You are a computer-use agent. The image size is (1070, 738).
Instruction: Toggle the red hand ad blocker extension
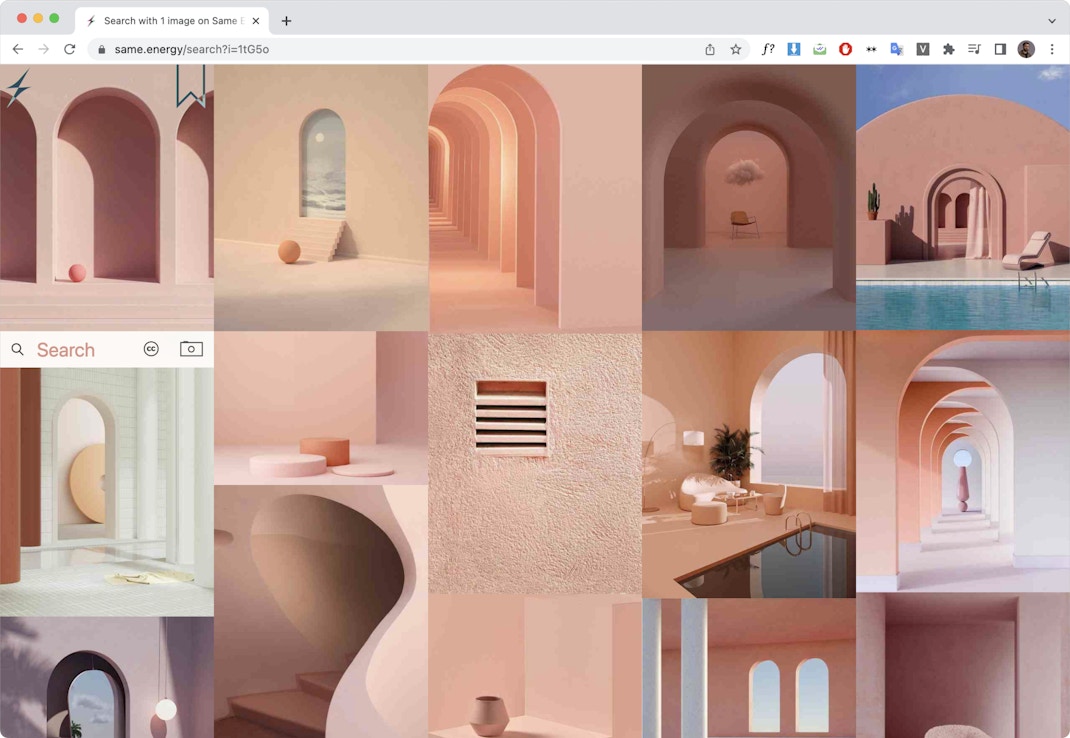[845, 49]
